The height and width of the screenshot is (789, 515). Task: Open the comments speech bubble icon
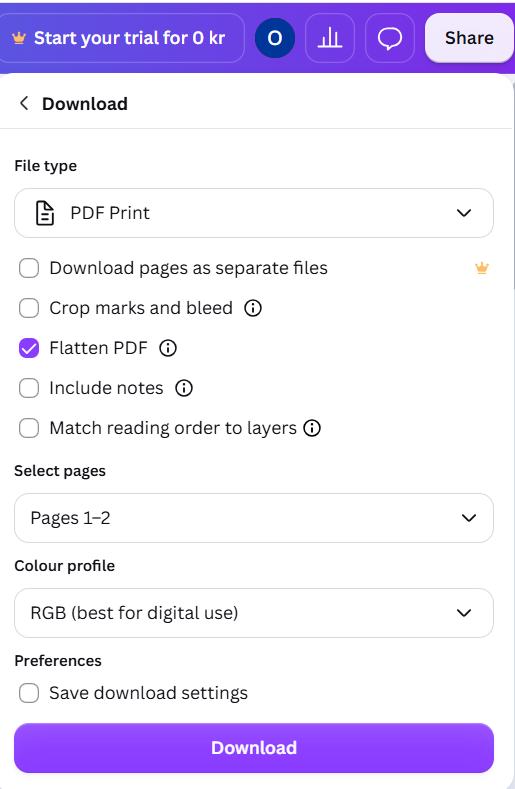click(x=390, y=38)
